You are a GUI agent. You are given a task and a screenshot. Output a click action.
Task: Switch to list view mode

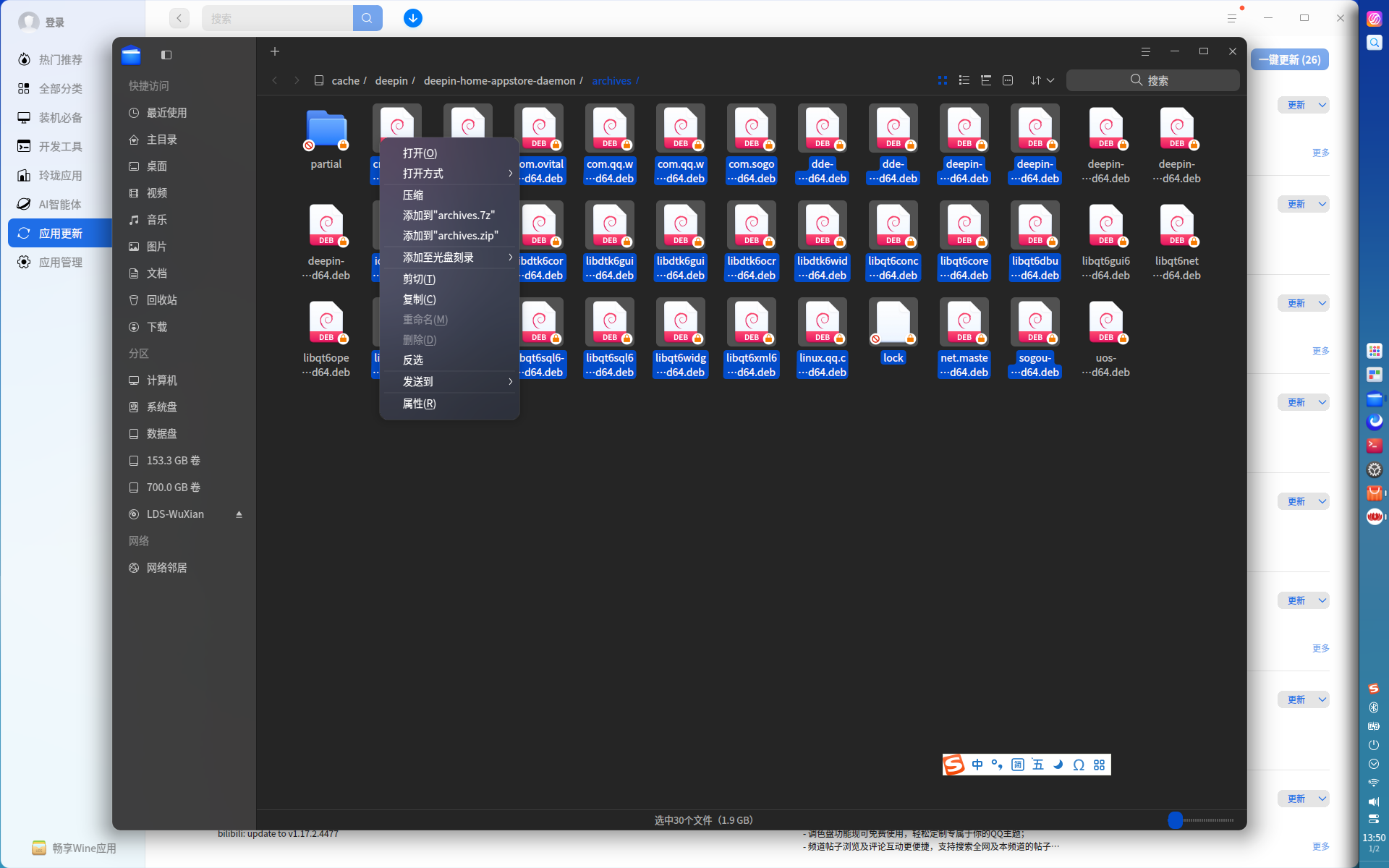[x=964, y=80]
